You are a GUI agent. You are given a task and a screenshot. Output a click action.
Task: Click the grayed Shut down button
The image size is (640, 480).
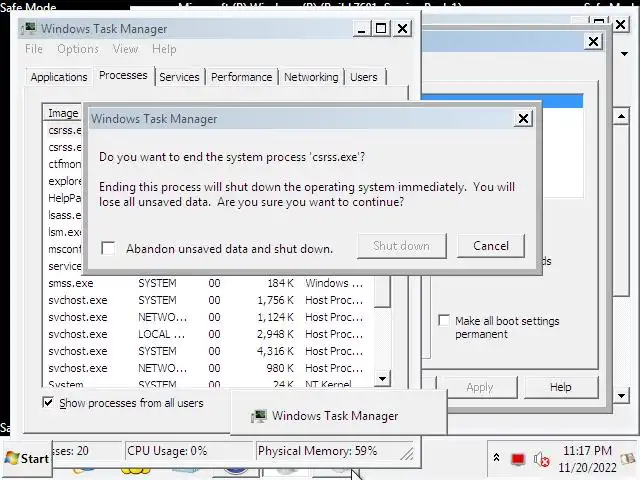tap(402, 246)
